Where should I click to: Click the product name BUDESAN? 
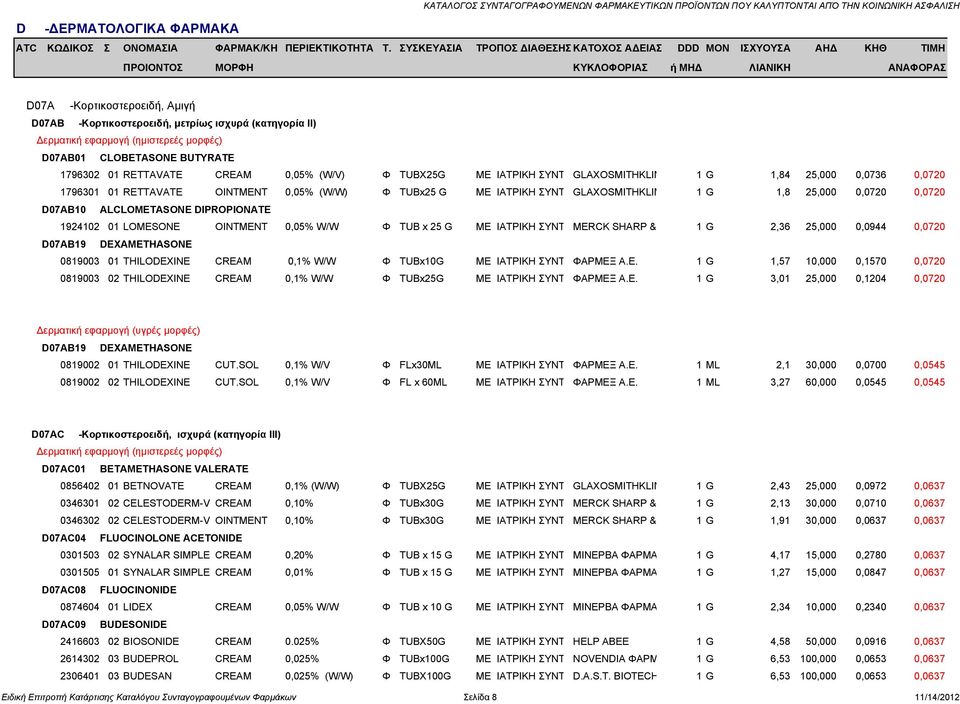point(148,676)
